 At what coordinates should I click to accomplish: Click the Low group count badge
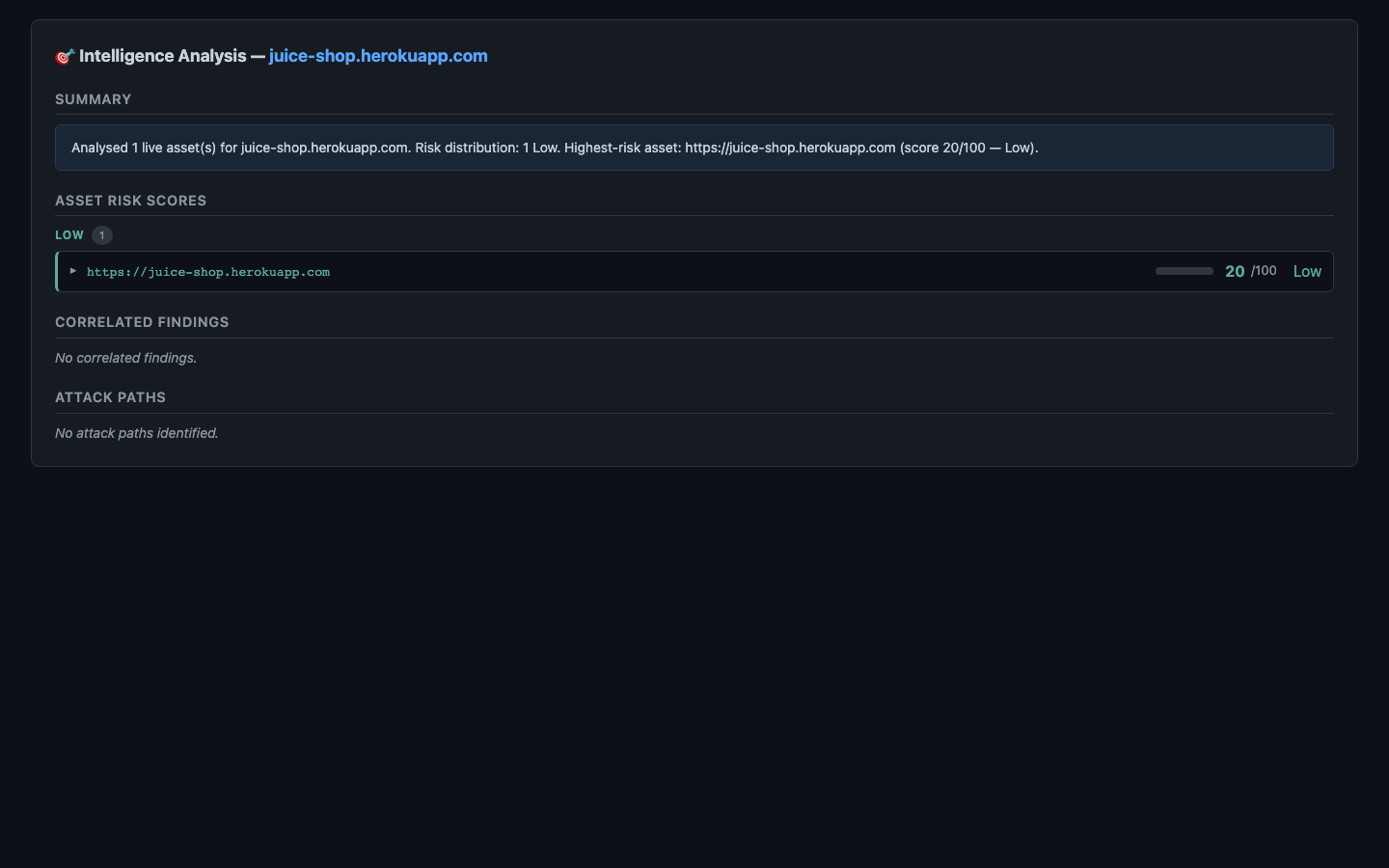coord(102,235)
